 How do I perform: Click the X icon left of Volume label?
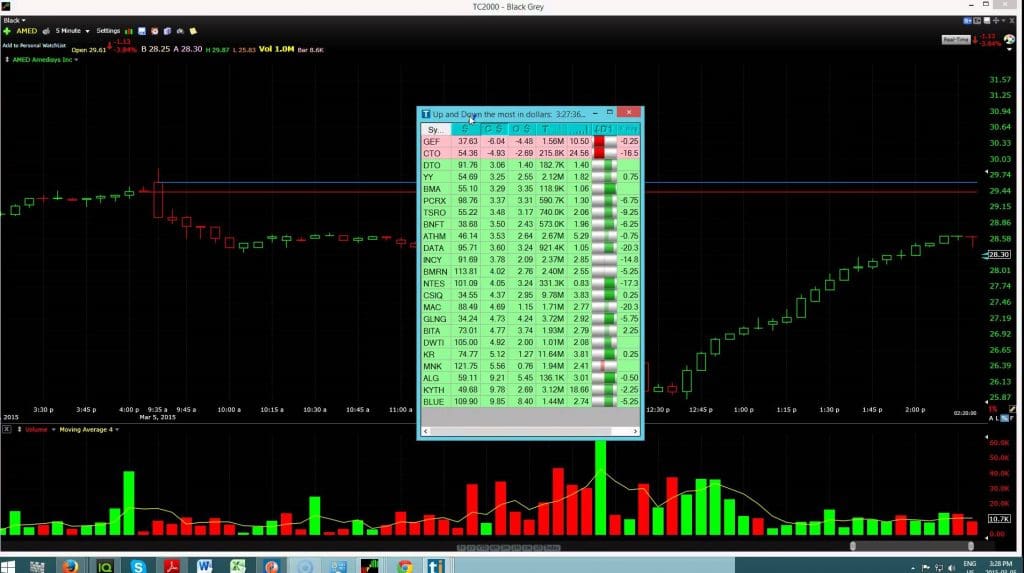(x=7, y=429)
